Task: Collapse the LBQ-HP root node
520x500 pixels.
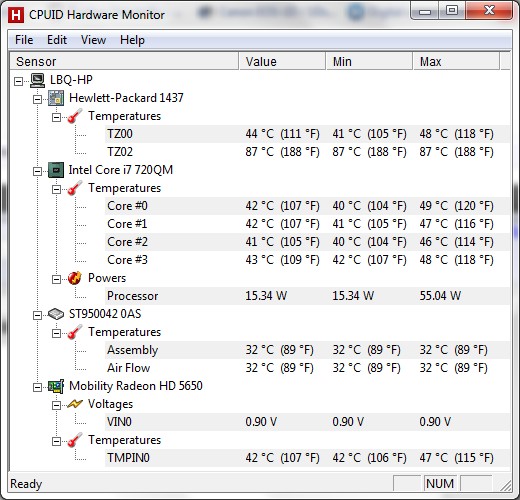Action: [x=19, y=81]
